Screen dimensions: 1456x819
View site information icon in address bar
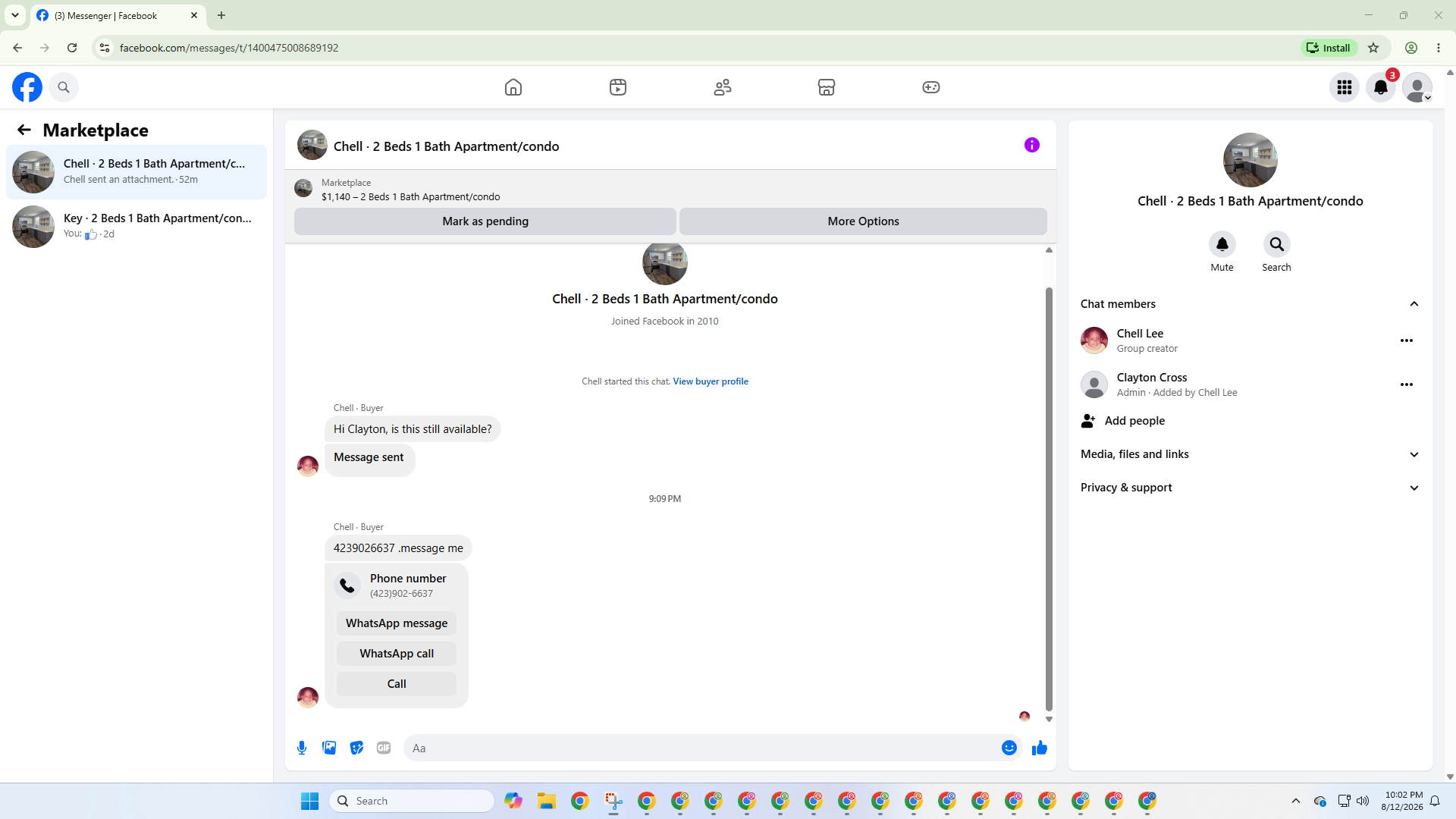click(105, 48)
